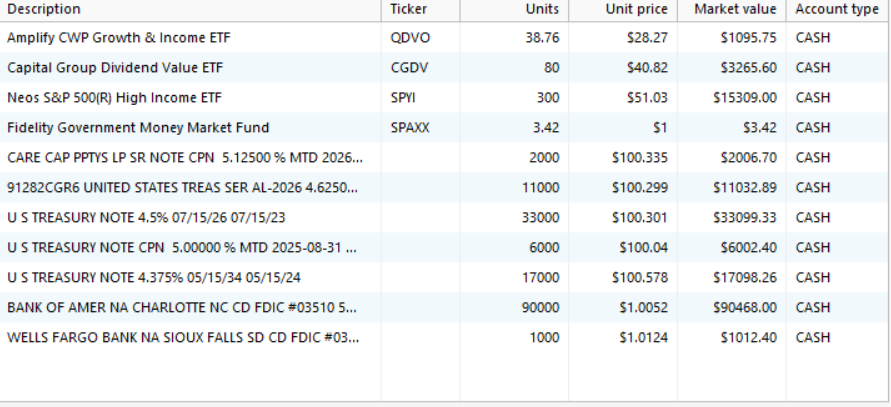
Task: Sort by the Ticker column header
Action: (420, 10)
